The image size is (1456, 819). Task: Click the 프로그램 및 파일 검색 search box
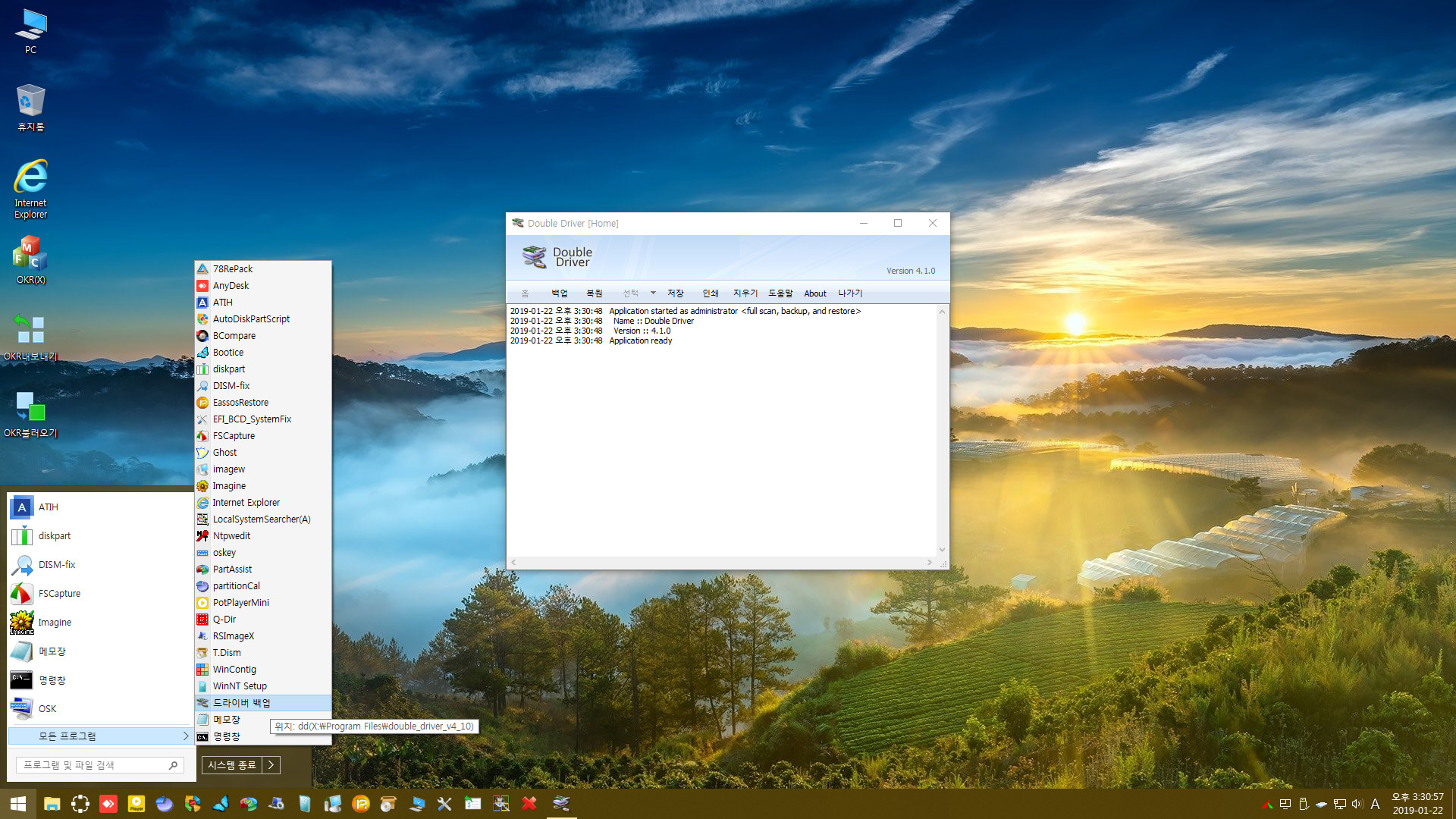coord(100,765)
